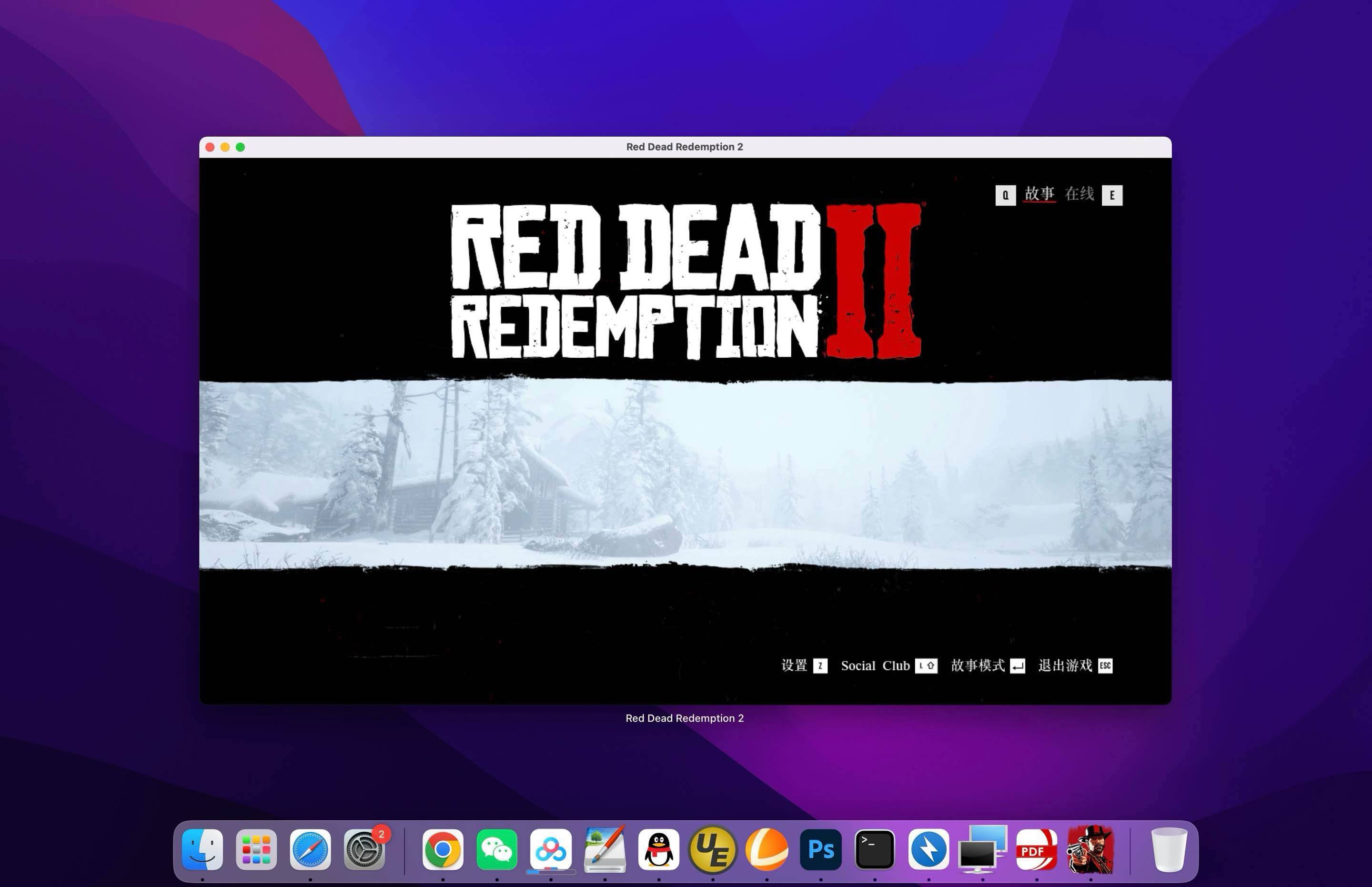
Task: Launch QQ penguin app from Dock
Action: click(x=658, y=849)
